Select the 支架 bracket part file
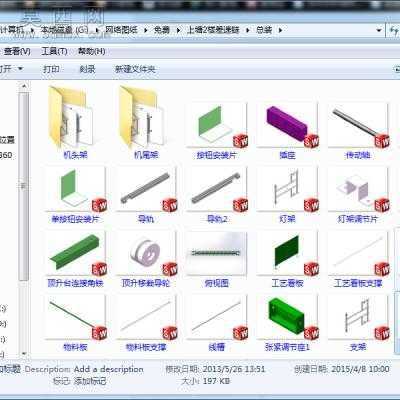Viewport: 400px width, 400px height. click(358, 323)
